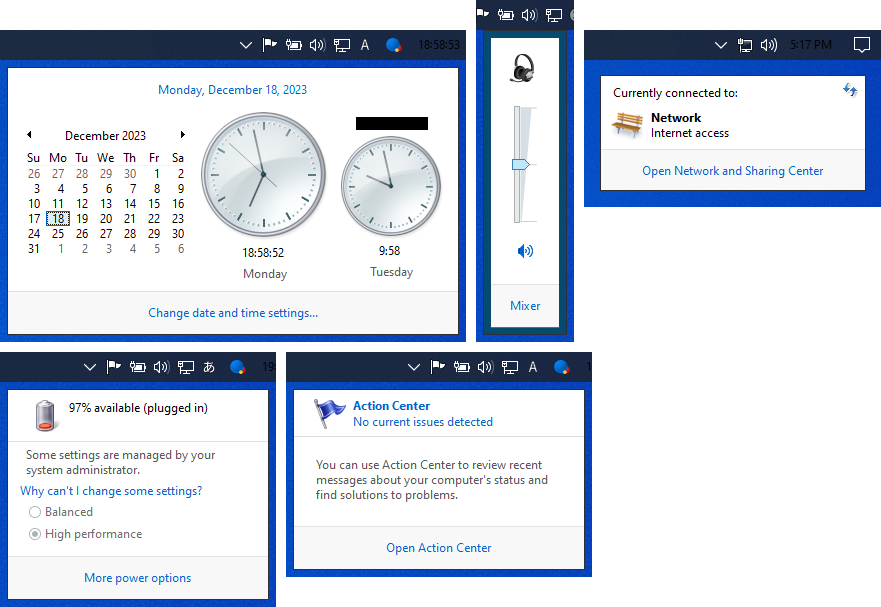Select the Balanced power plan
881x607 pixels.
(x=35, y=512)
